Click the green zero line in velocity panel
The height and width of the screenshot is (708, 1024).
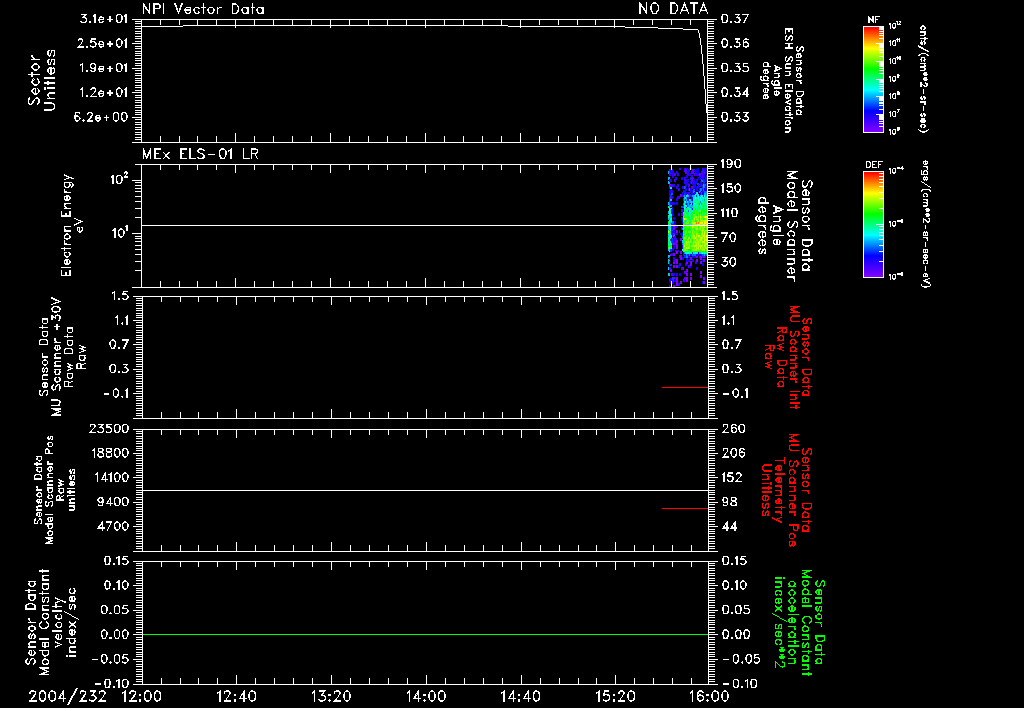(x=425, y=634)
